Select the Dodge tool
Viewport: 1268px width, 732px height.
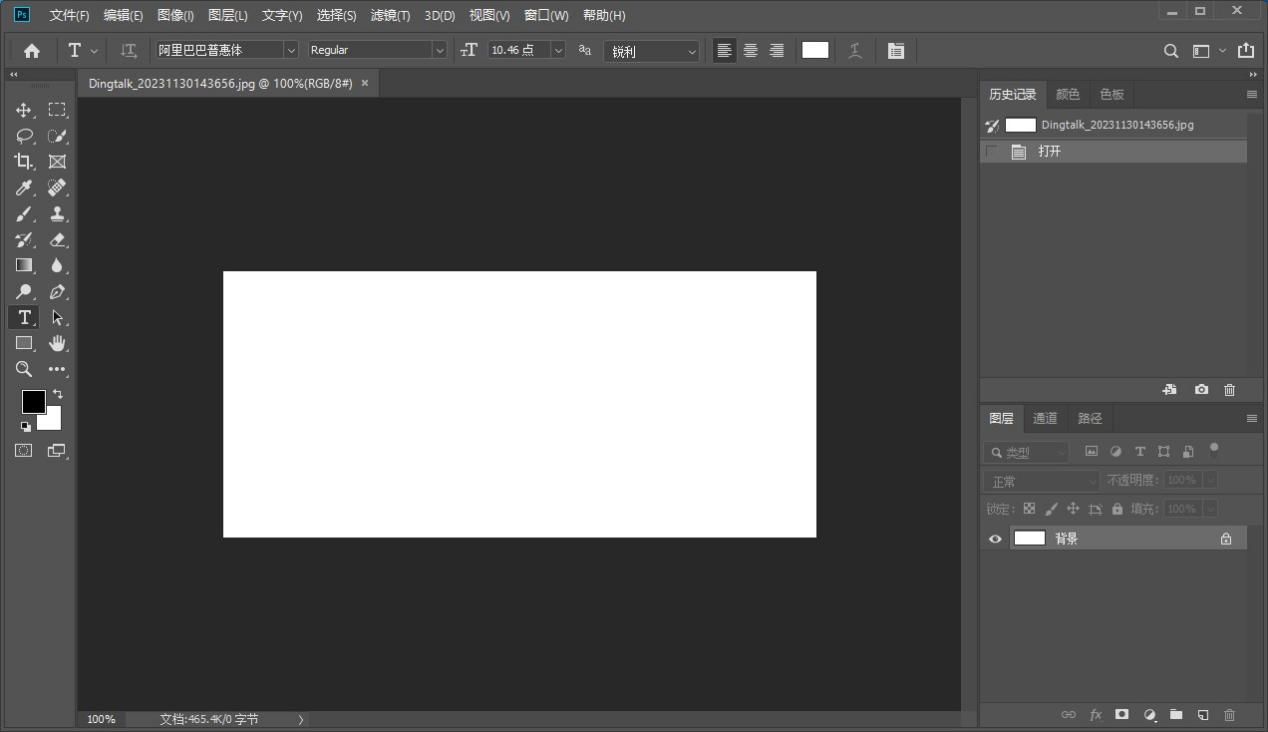click(24, 292)
